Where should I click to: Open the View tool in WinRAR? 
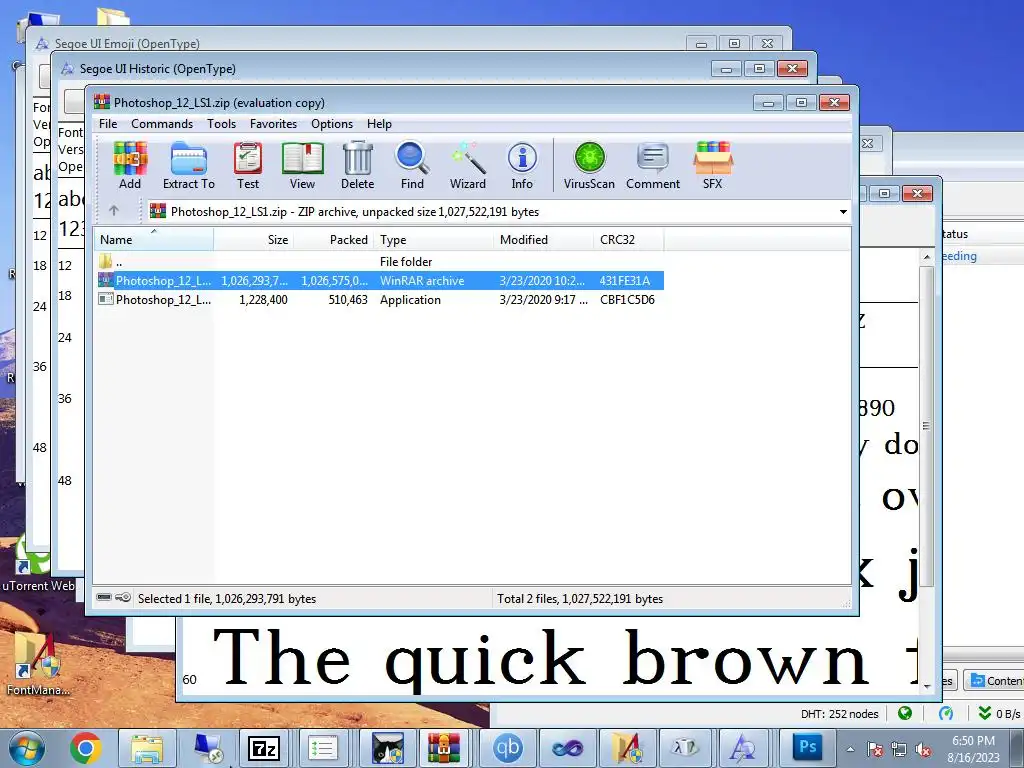[302, 165]
